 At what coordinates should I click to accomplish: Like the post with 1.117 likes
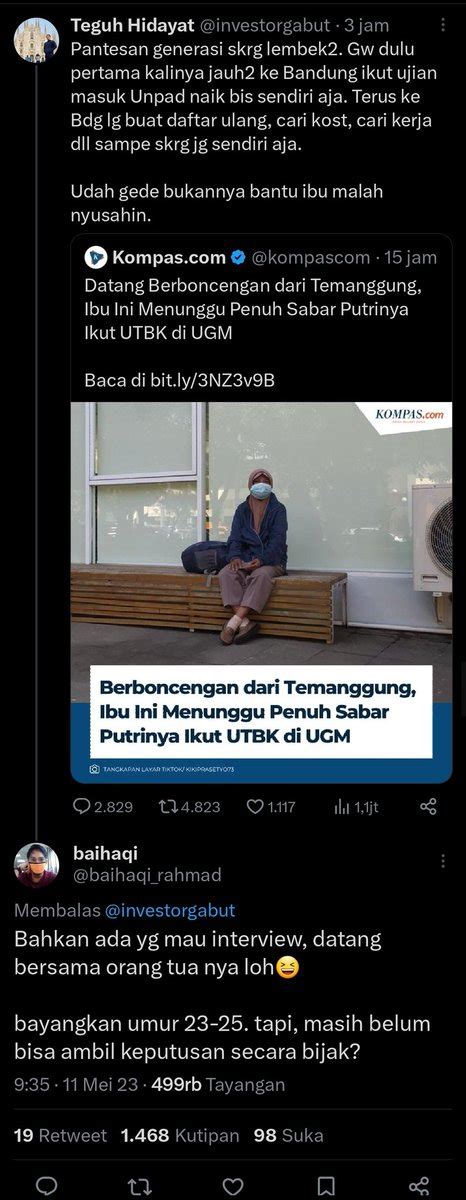click(255, 806)
